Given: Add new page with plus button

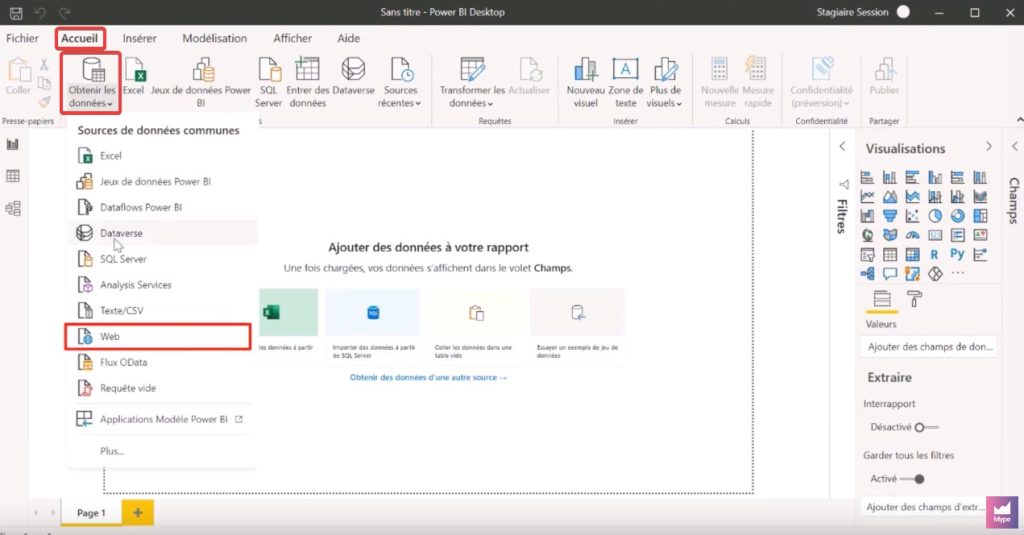Looking at the screenshot, I should click(138, 513).
